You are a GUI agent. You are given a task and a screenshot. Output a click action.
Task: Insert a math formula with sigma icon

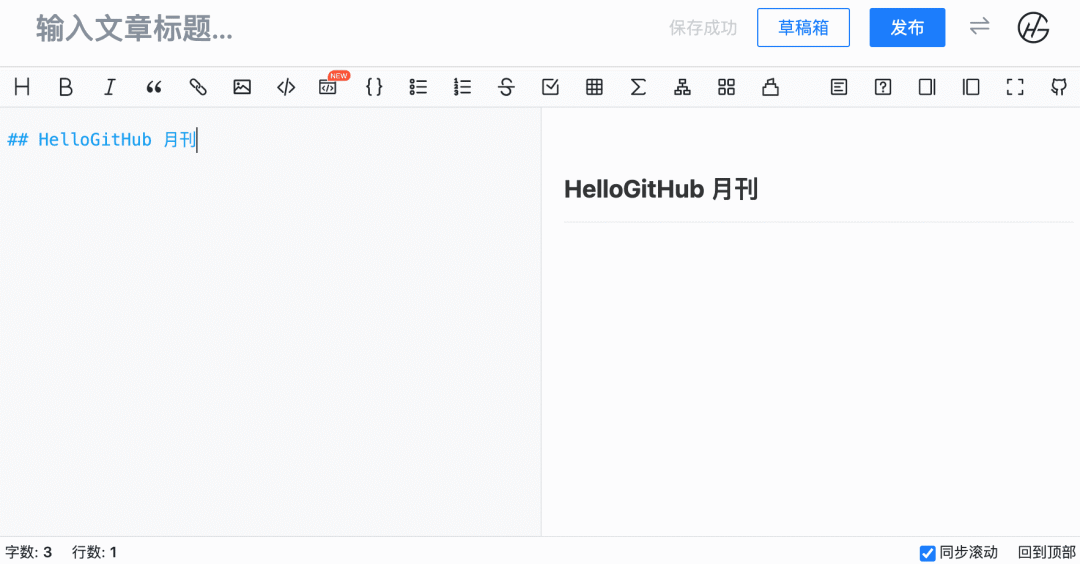(x=638, y=87)
